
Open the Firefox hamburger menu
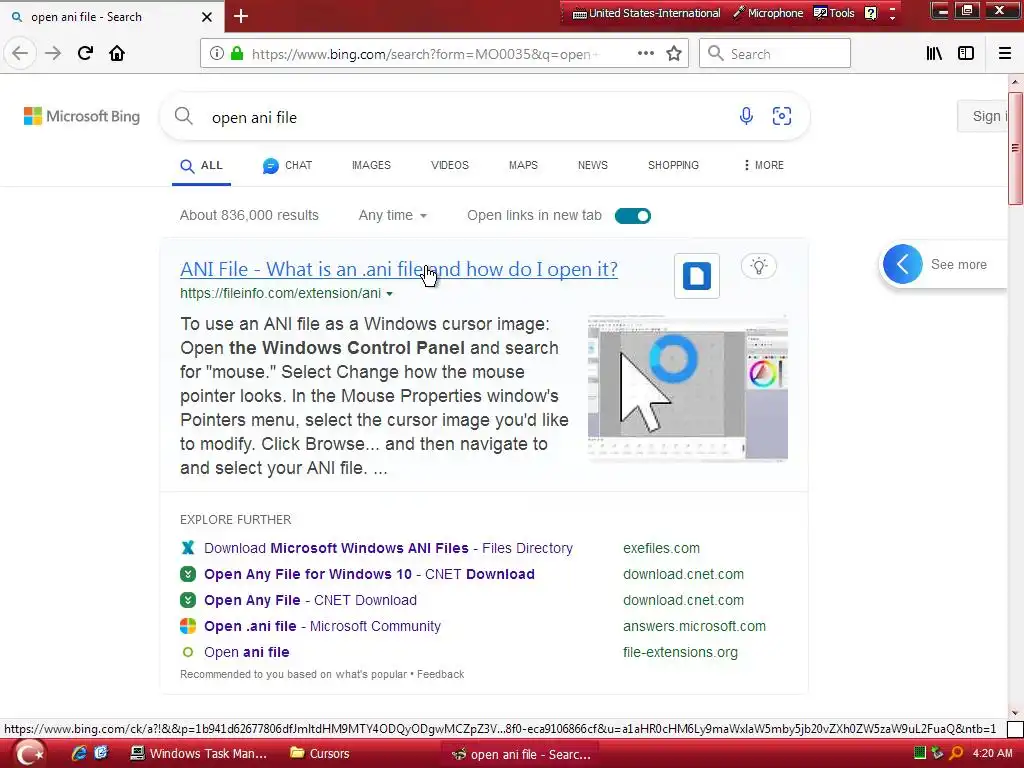click(1005, 54)
